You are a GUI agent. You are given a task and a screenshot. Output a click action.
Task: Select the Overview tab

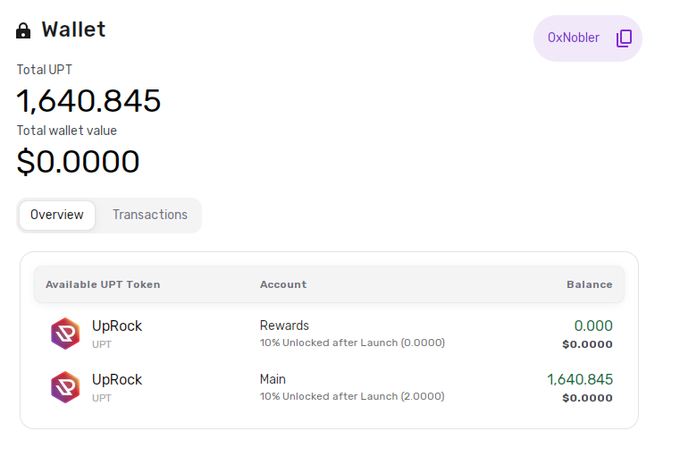coord(57,215)
